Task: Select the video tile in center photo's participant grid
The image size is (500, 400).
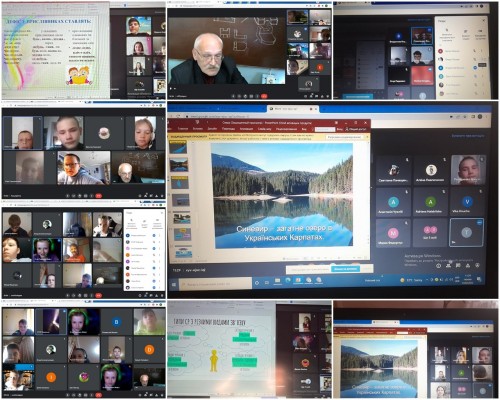Action: [468, 170]
